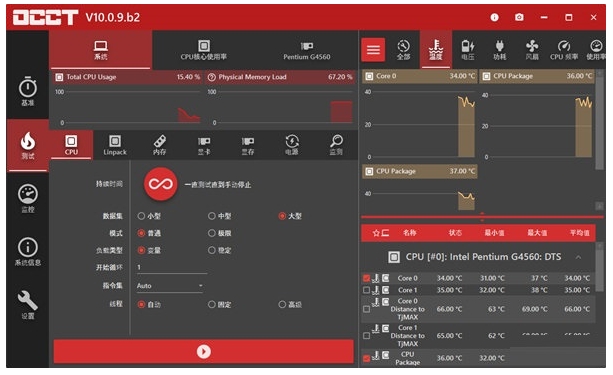Toggle Core 0 Distance to TjMAX checkbox
Image resolution: width=613 pixels, height=375 pixels.
[x=366, y=309]
